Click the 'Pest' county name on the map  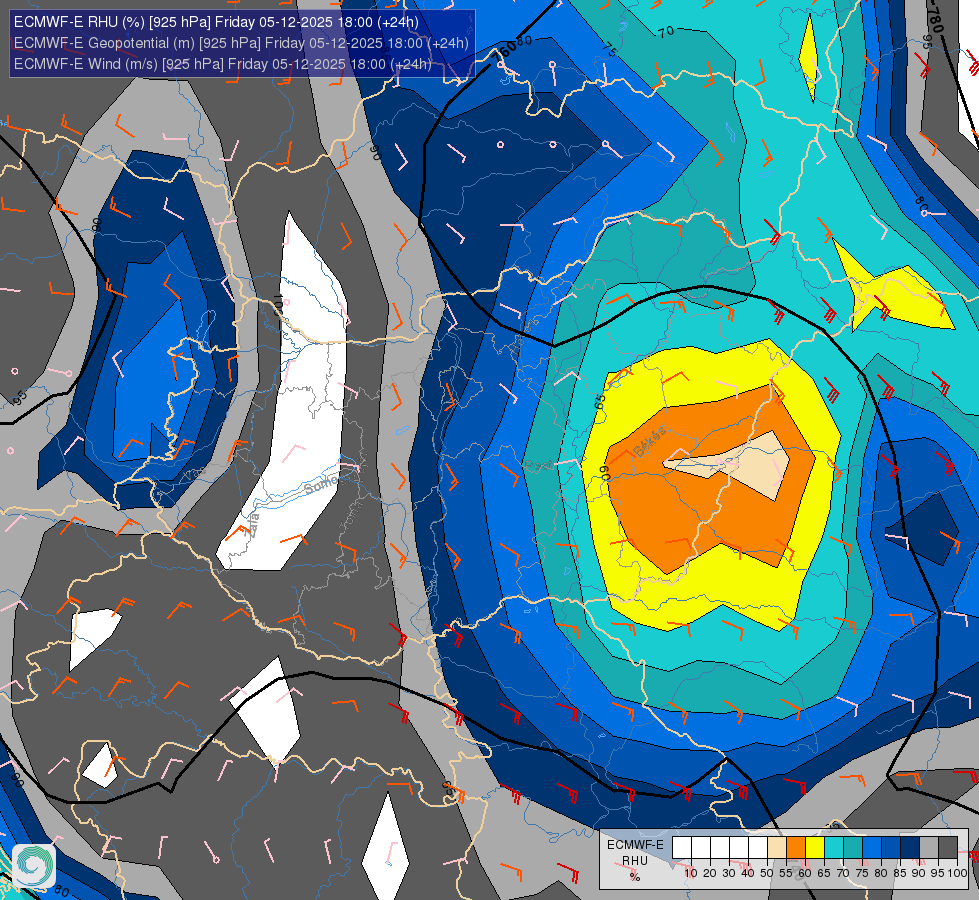538,465
